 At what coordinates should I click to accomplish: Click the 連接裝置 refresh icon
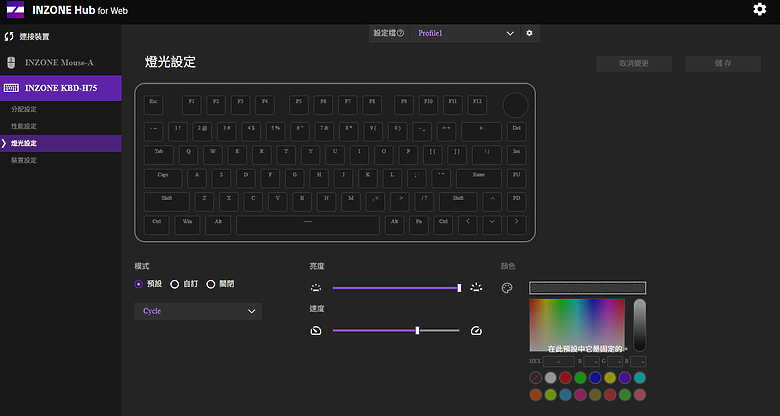pyautogui.click(x=9, y=37)
